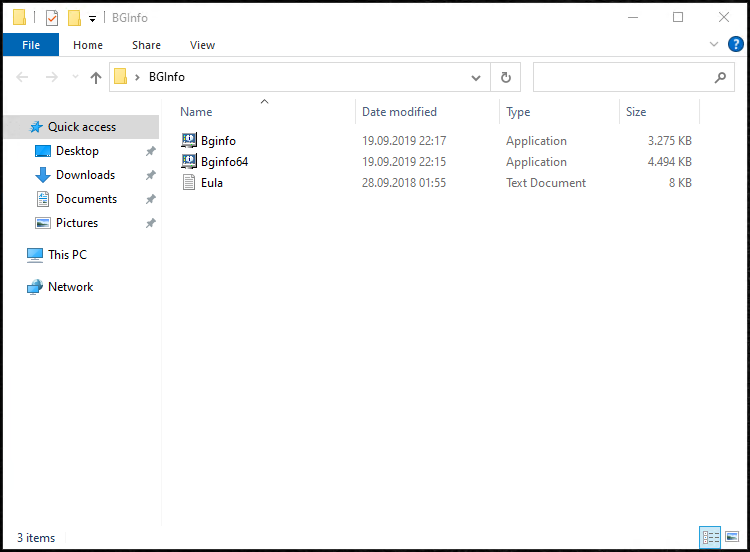Click the pin icon next to Downloads
Screen dimensions: 750x552
[151, 175]
